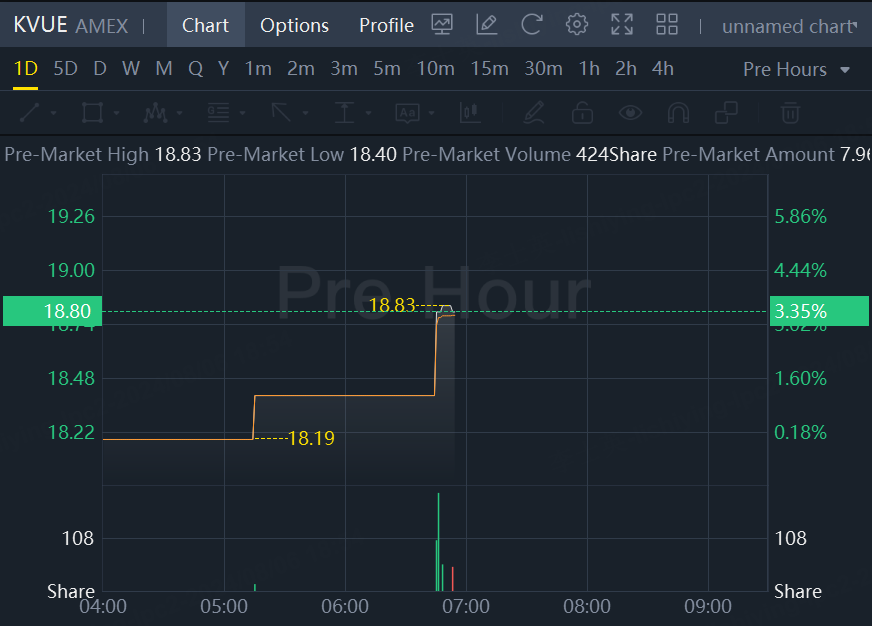Click the refresh chart icon
This screenshot has width=872, height=626.
click(x=532, y=25)
